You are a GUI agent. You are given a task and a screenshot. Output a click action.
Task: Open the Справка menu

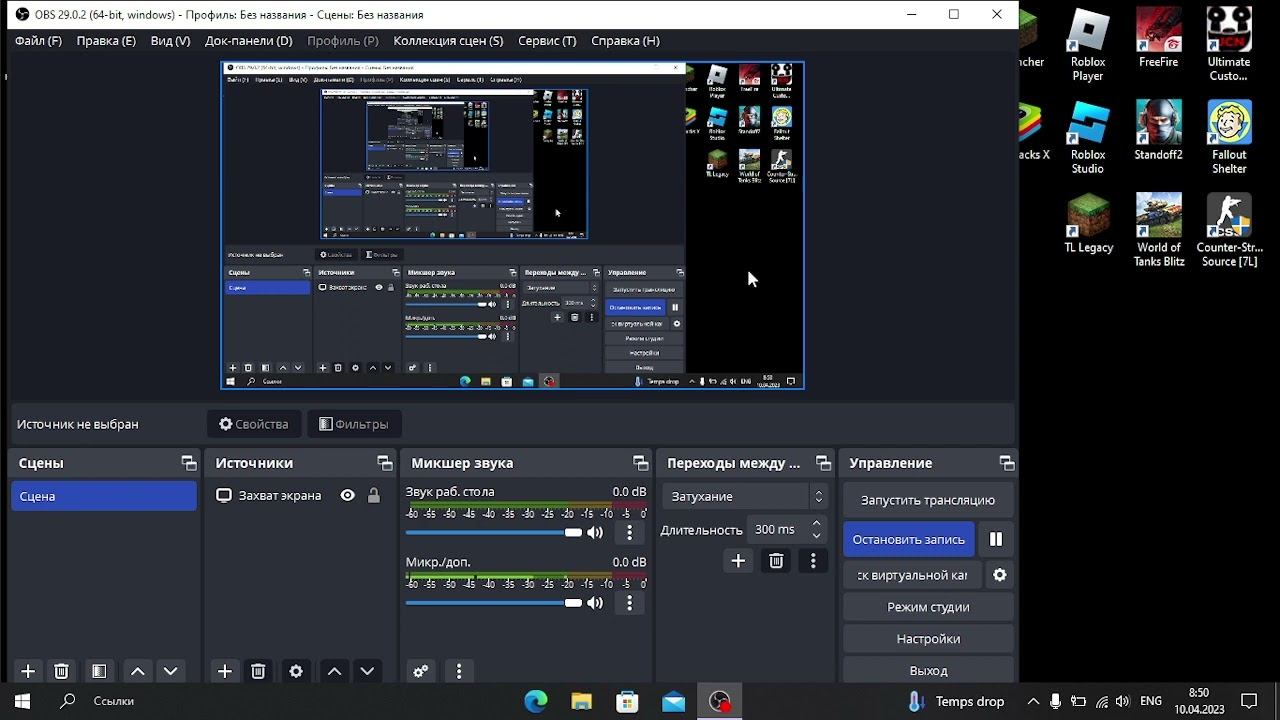[625, 41]
